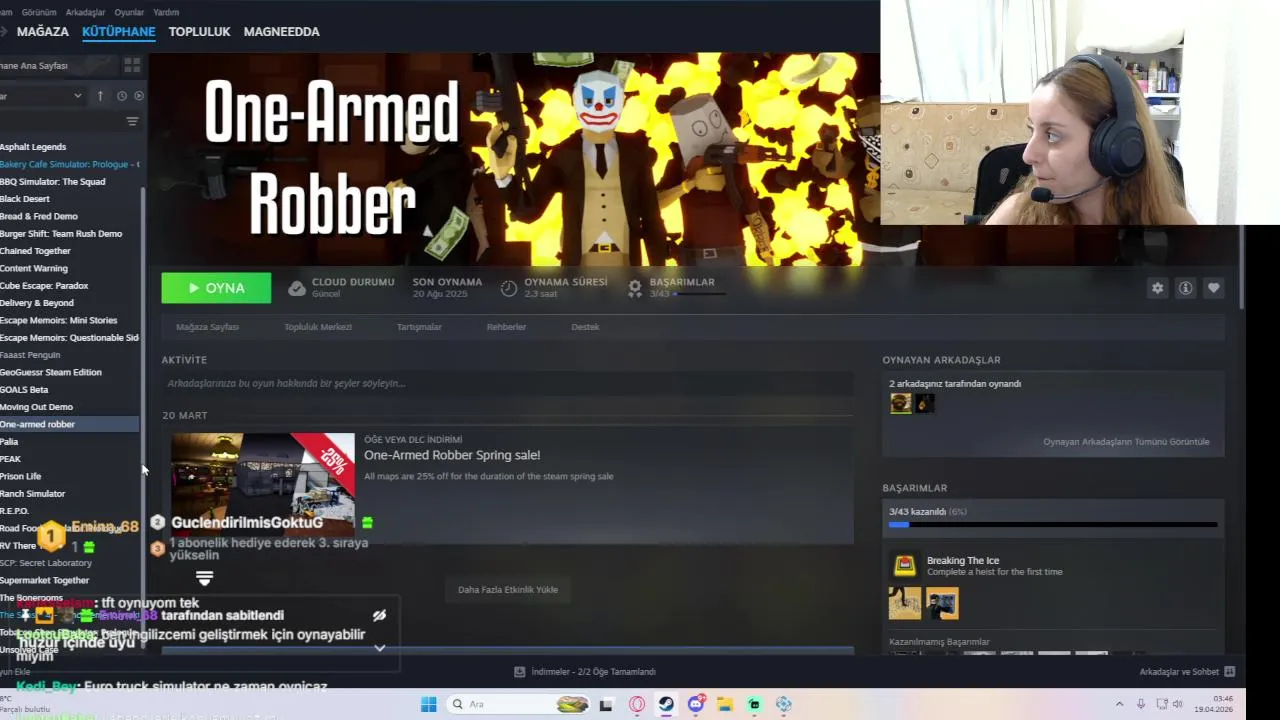Viewport: 1280px width, 720px height.
Task: Open the game settings gear icon
Action: (1157, 288)
